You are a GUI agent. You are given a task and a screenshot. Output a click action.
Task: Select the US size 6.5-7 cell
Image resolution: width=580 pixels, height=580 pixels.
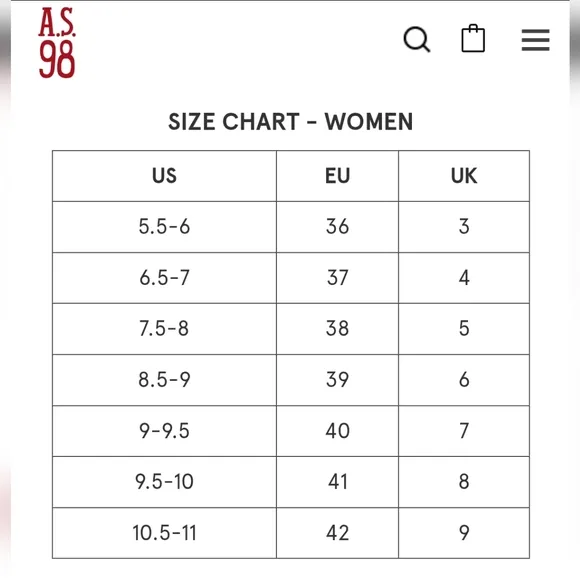(164, 278)
